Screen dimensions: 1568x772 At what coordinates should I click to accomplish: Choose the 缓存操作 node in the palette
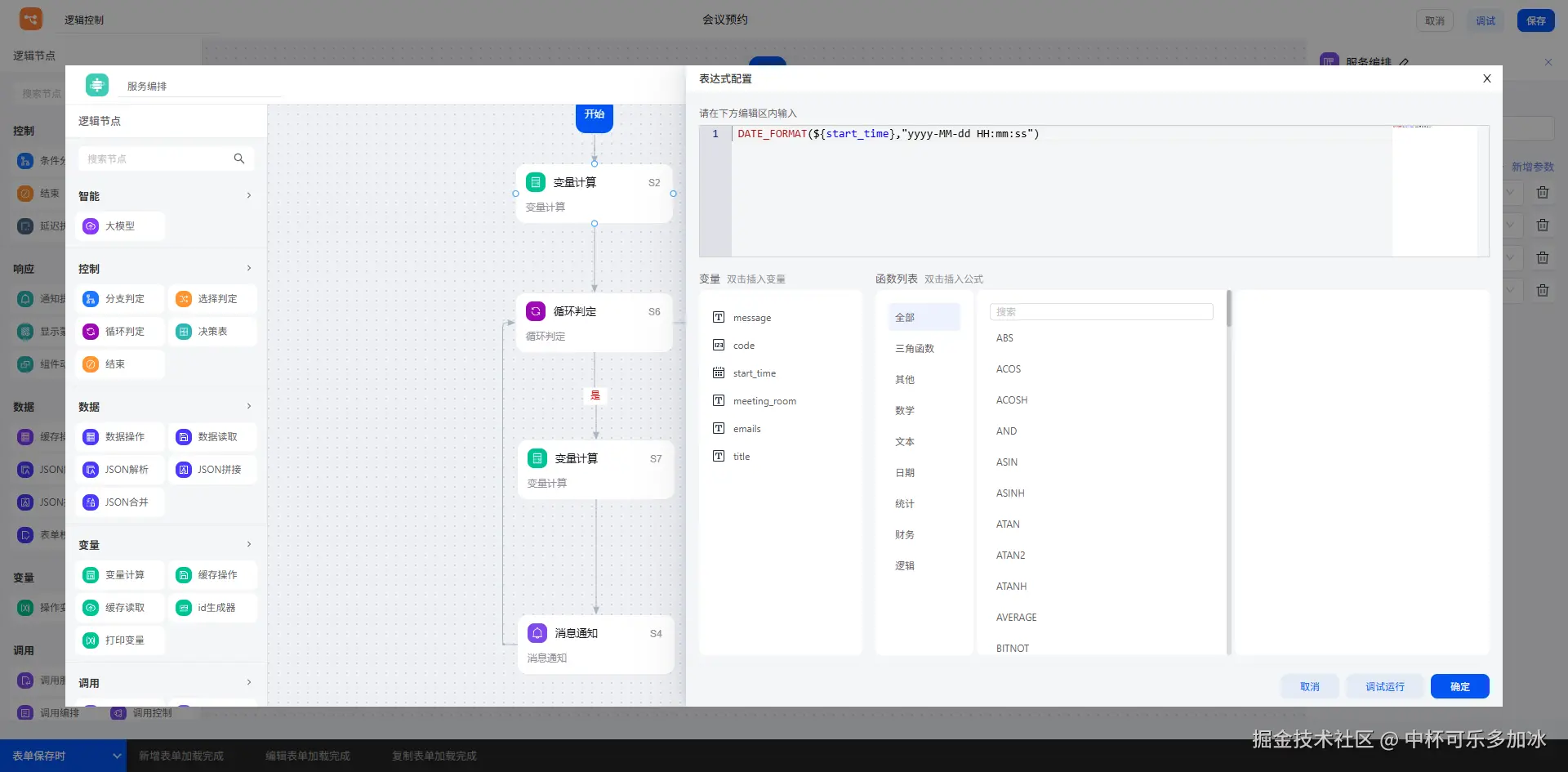coord(213,575)
